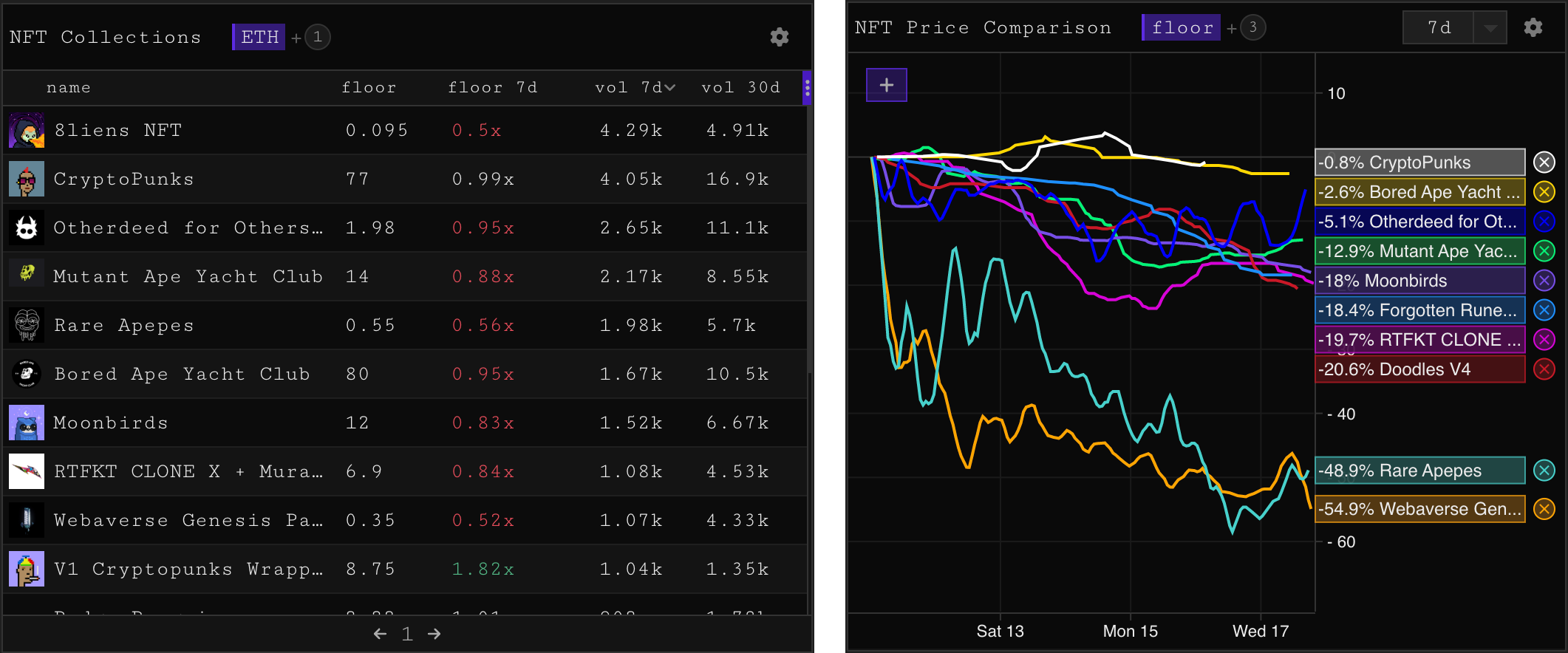This screenshot has width=1568, height=653.
Task: Open the CryptoPunks collection row
Action: coord(405,179)
